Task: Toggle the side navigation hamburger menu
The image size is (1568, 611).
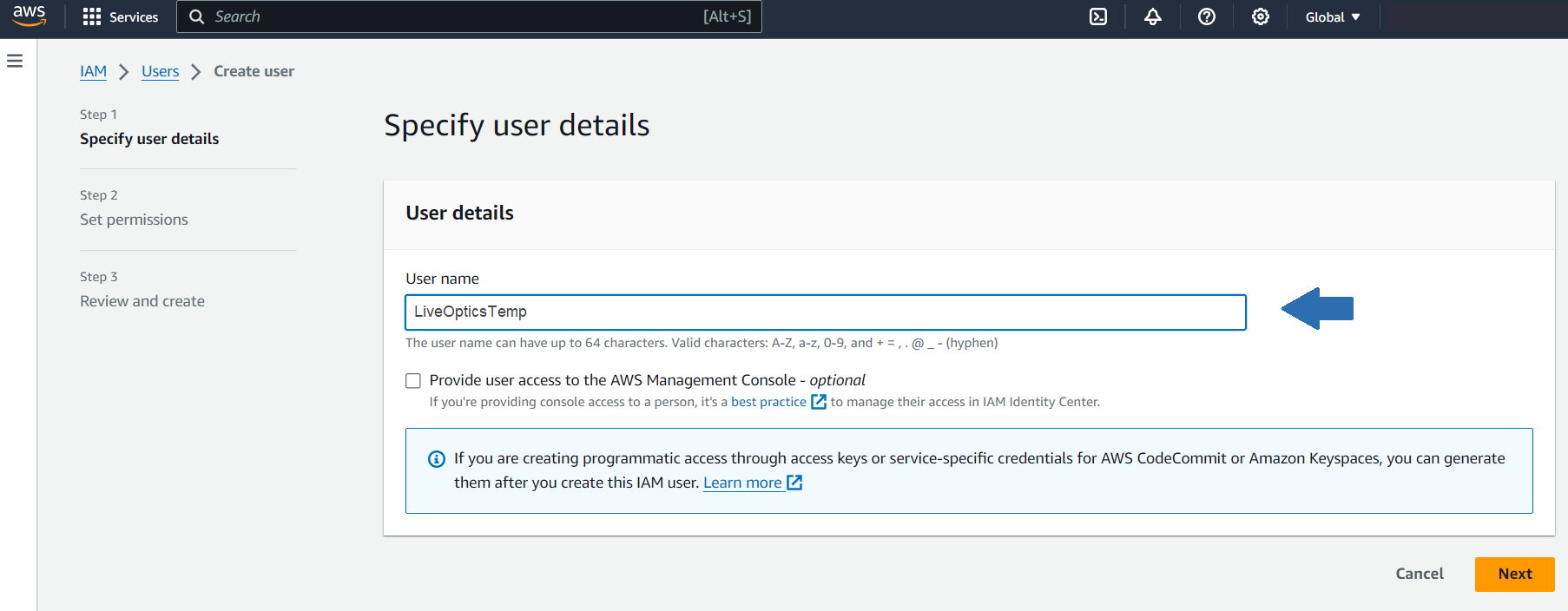Action: click(15, 61)
